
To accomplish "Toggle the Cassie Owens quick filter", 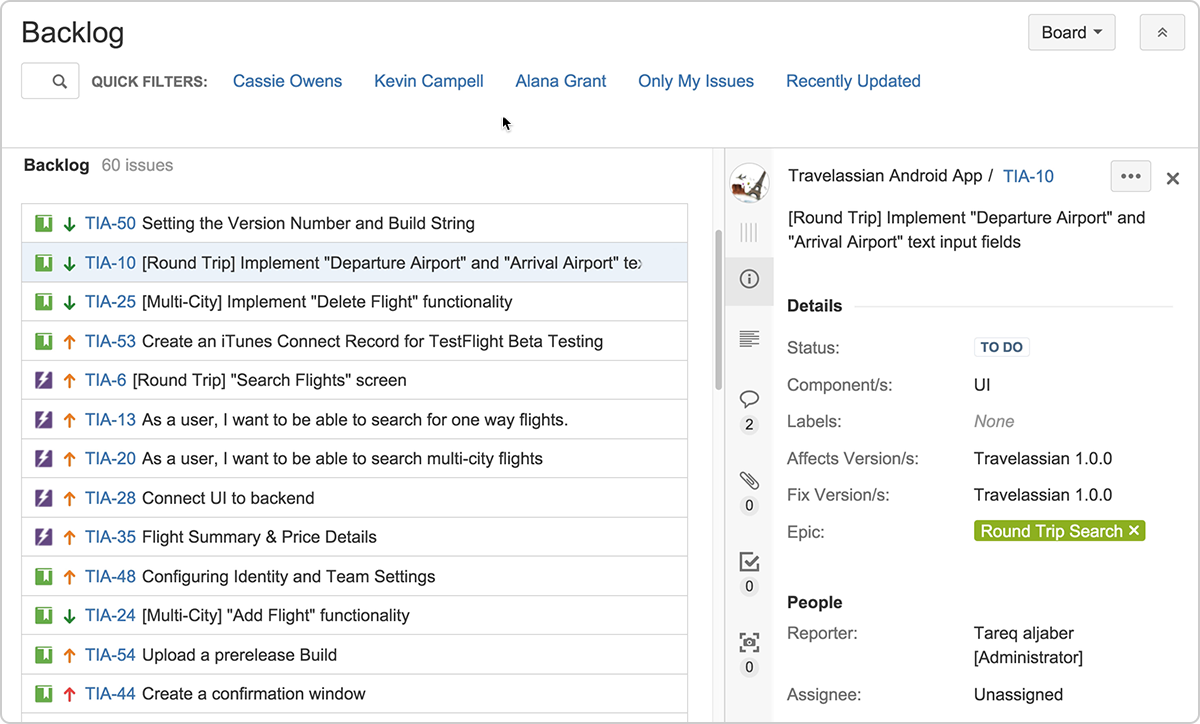I will point(287,81).
